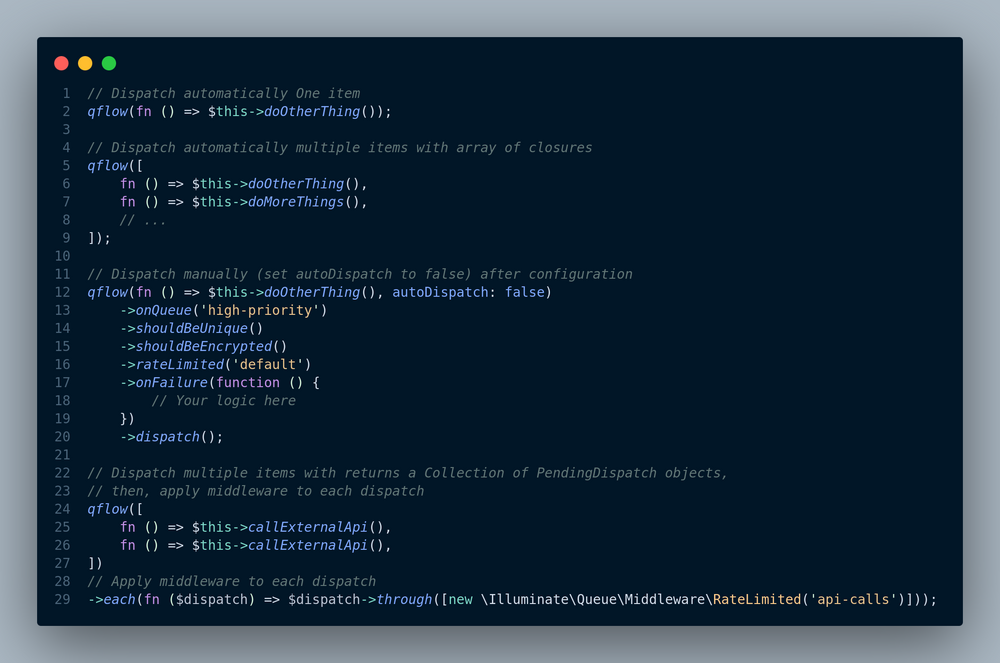The height and width of the screenshot is (663, 1000).
Task: Click the green maximize window button
Action: click(109, 63)
